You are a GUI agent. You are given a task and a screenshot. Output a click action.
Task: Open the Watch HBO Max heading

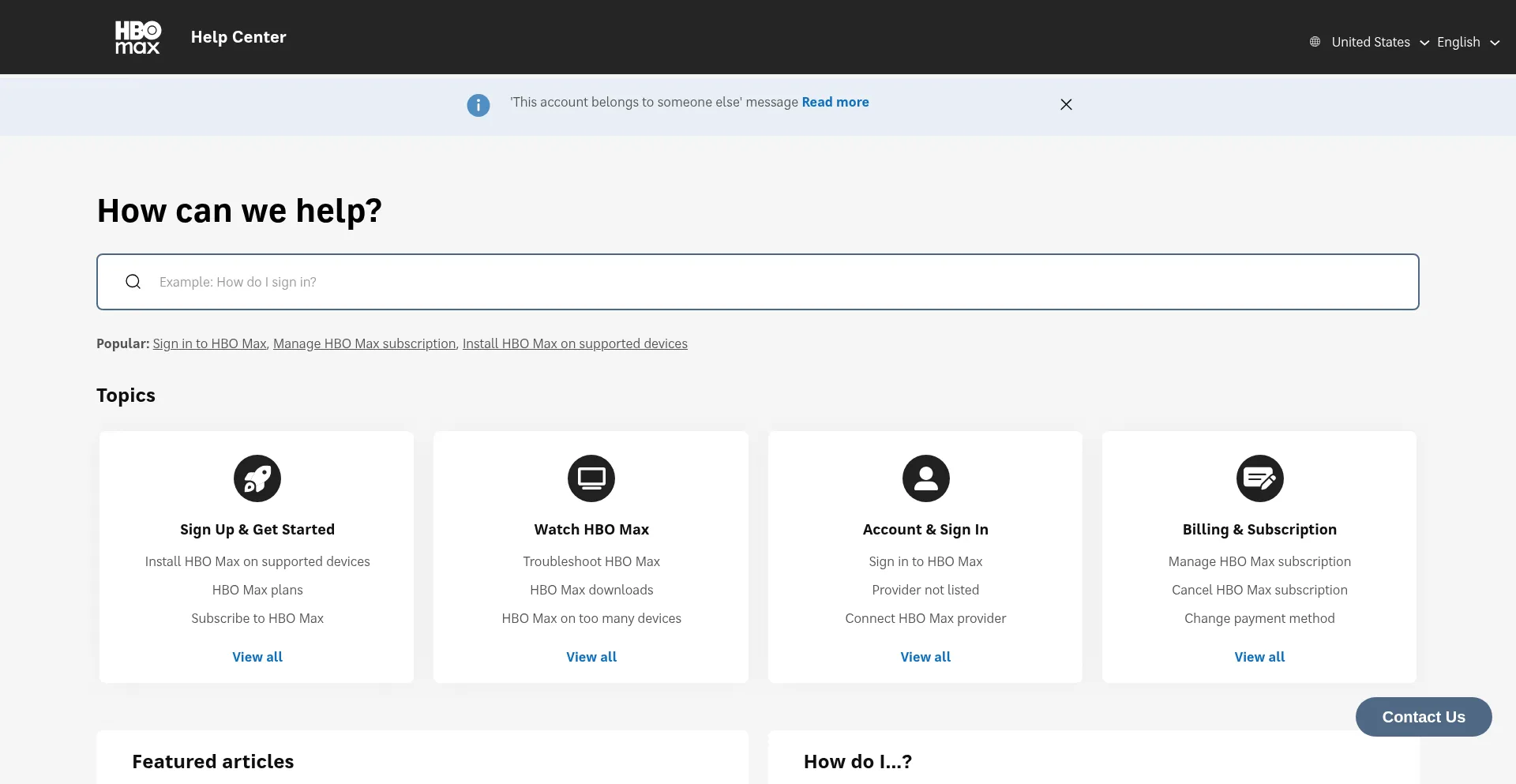[x=591, y=530]
